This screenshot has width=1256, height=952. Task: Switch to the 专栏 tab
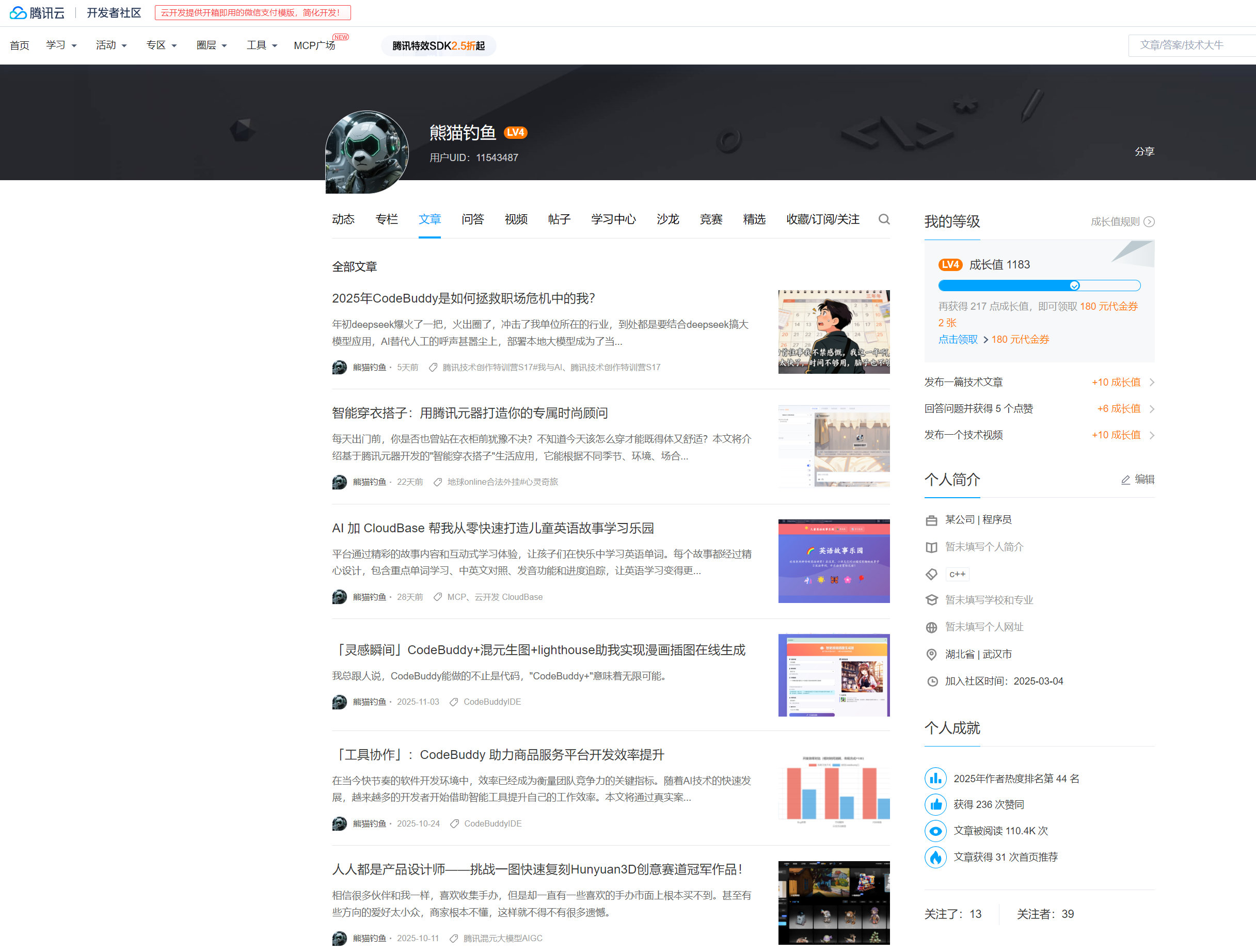point(386,219)
